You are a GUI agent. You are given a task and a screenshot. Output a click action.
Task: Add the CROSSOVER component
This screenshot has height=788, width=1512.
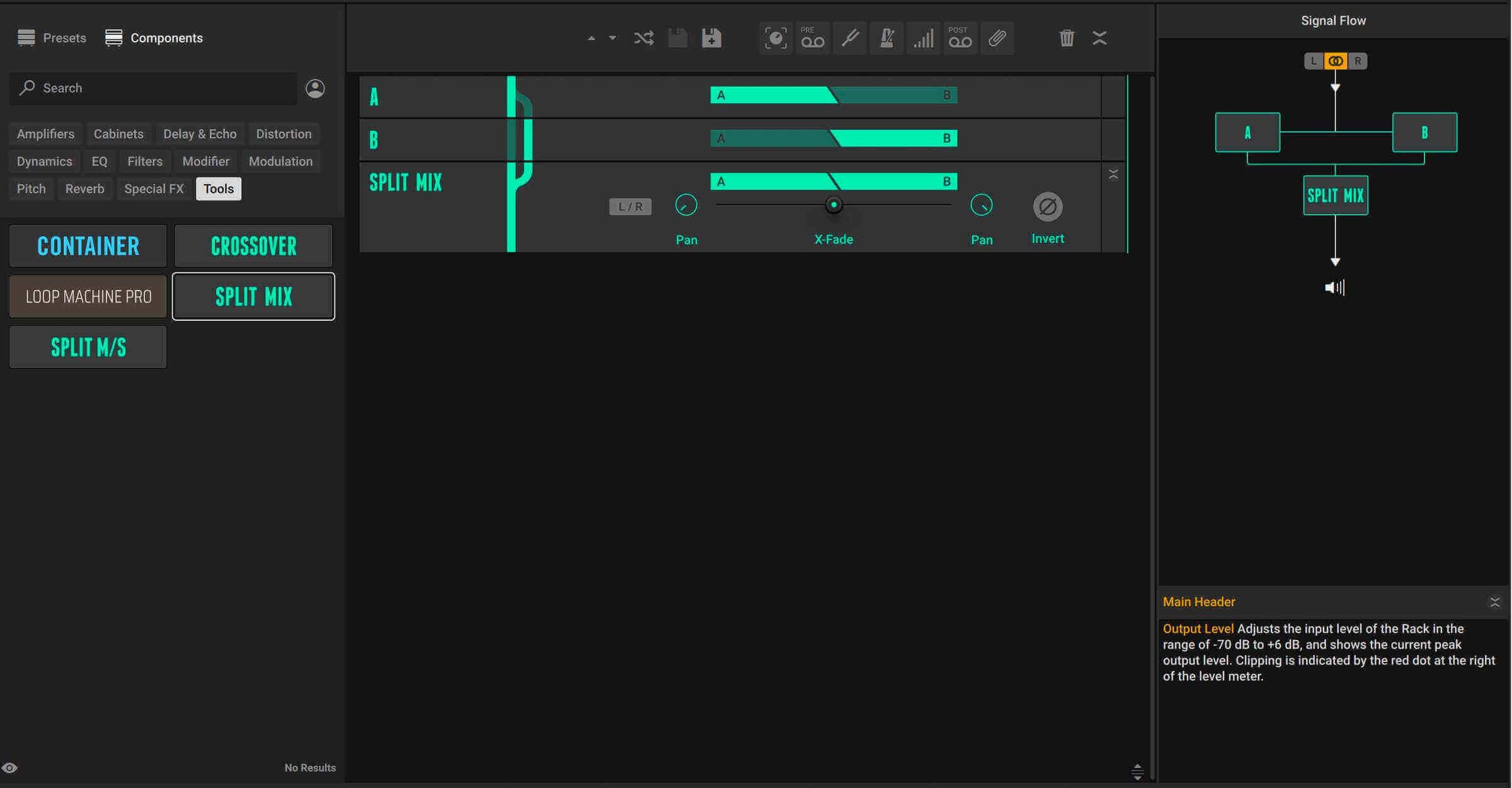[253, 246]
